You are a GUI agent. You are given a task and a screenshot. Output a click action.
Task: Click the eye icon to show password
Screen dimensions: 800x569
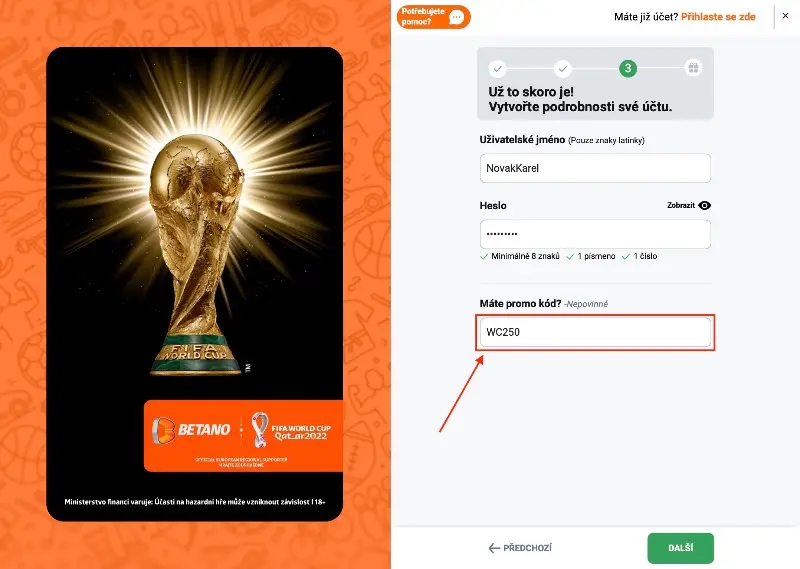pyautogui.click(x=704, y=205)
